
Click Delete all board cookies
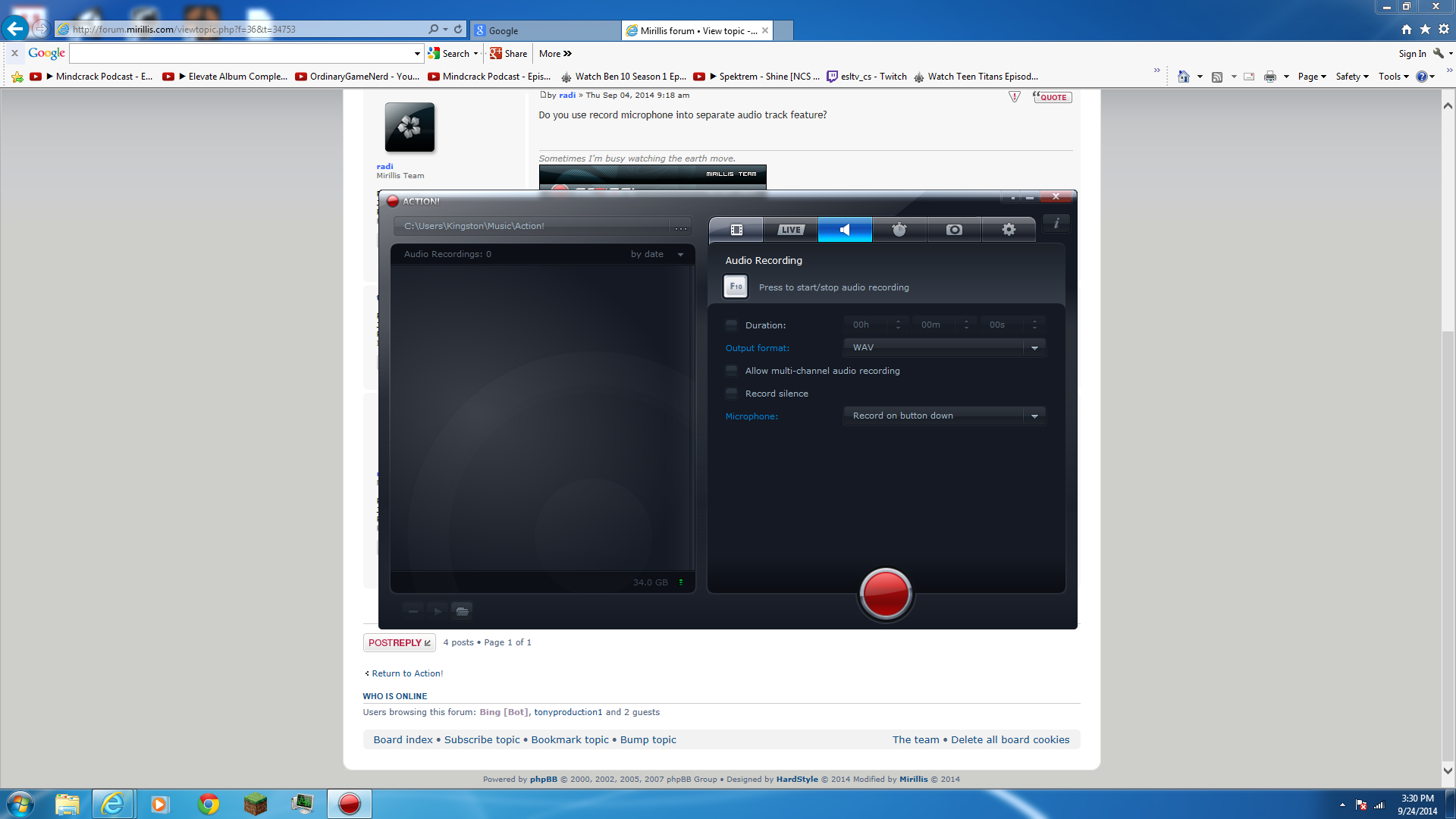click(x=1010, y=739)
